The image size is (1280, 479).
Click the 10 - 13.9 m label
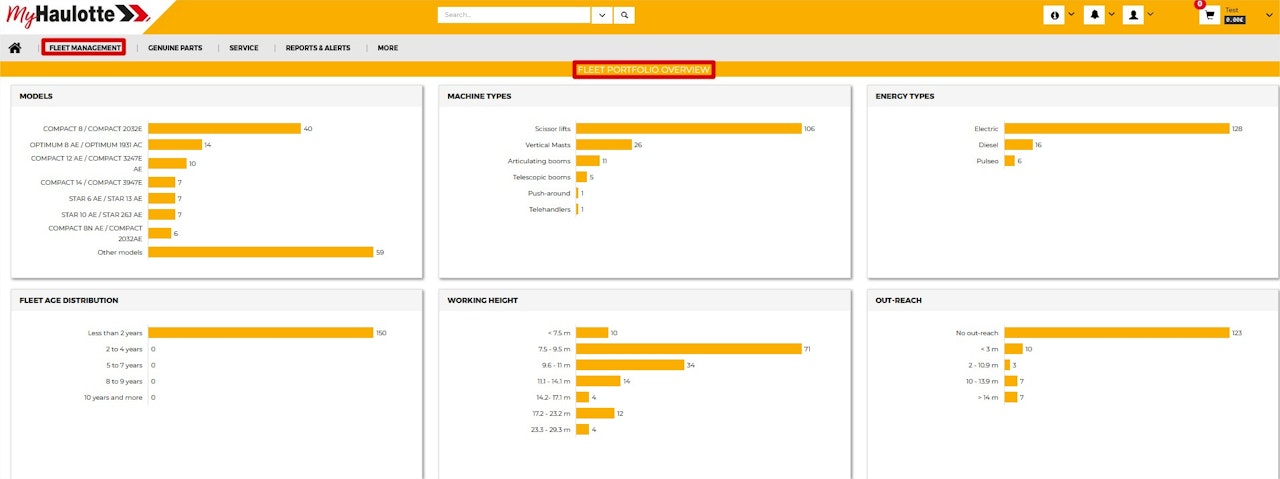984,381
